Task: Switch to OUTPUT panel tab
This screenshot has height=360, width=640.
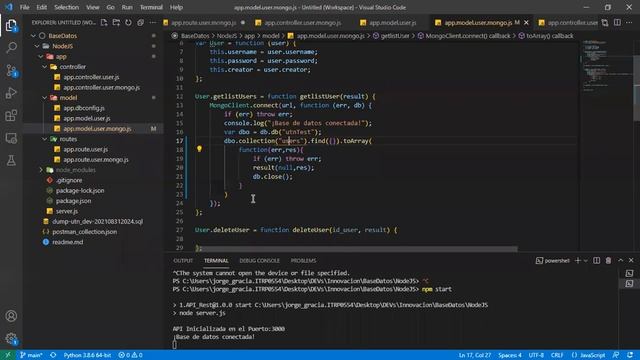Action: [x=183, y=260]
